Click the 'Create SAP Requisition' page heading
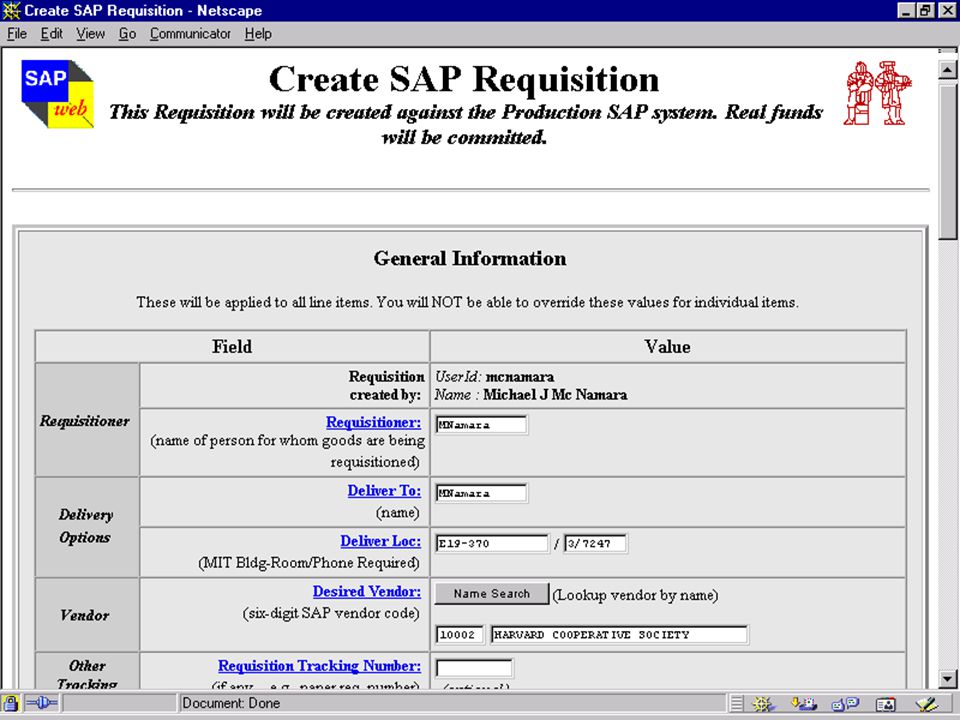The width and height of the screenshot is (960, 720). pos(464,80)
